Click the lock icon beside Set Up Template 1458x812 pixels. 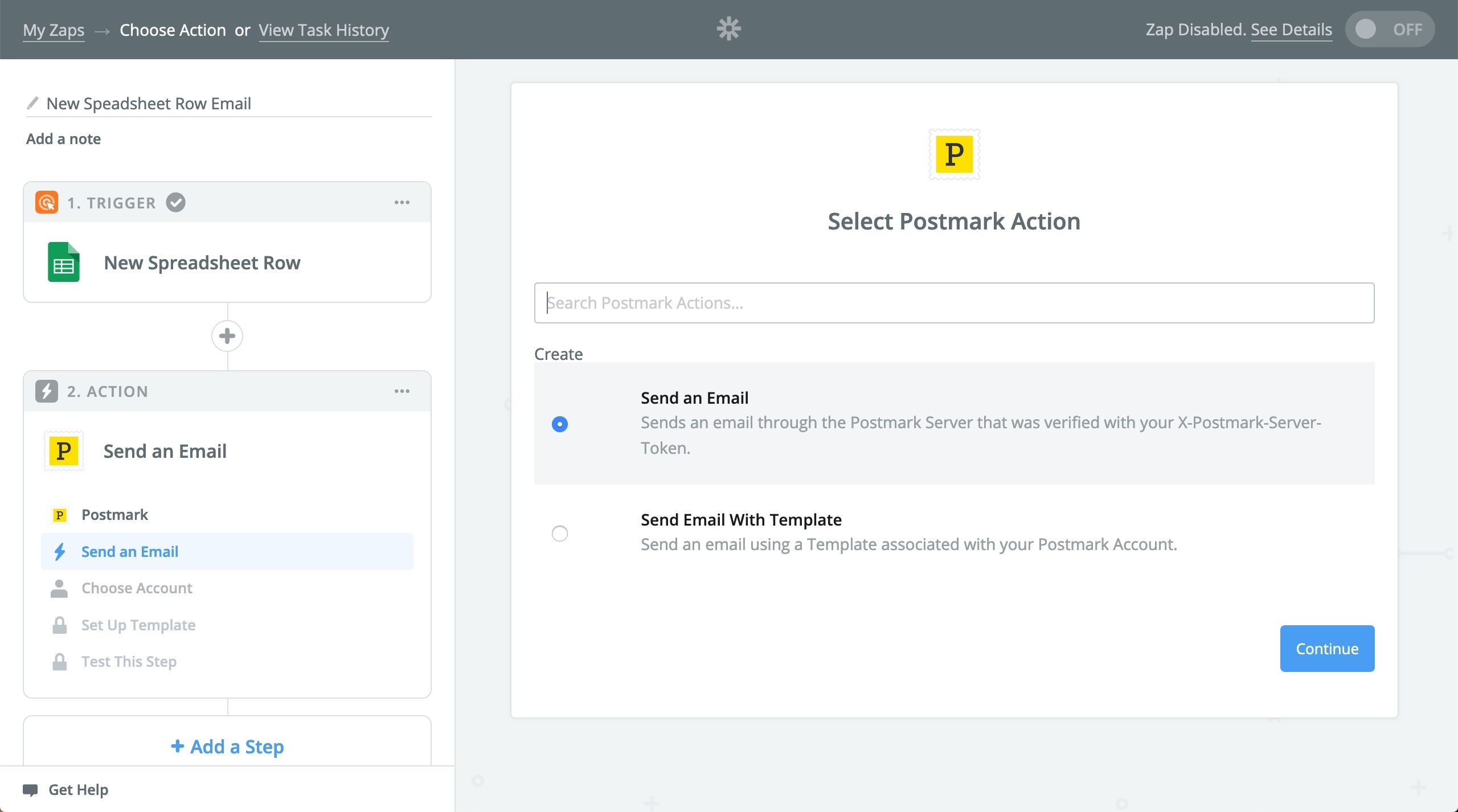(59, 625)
